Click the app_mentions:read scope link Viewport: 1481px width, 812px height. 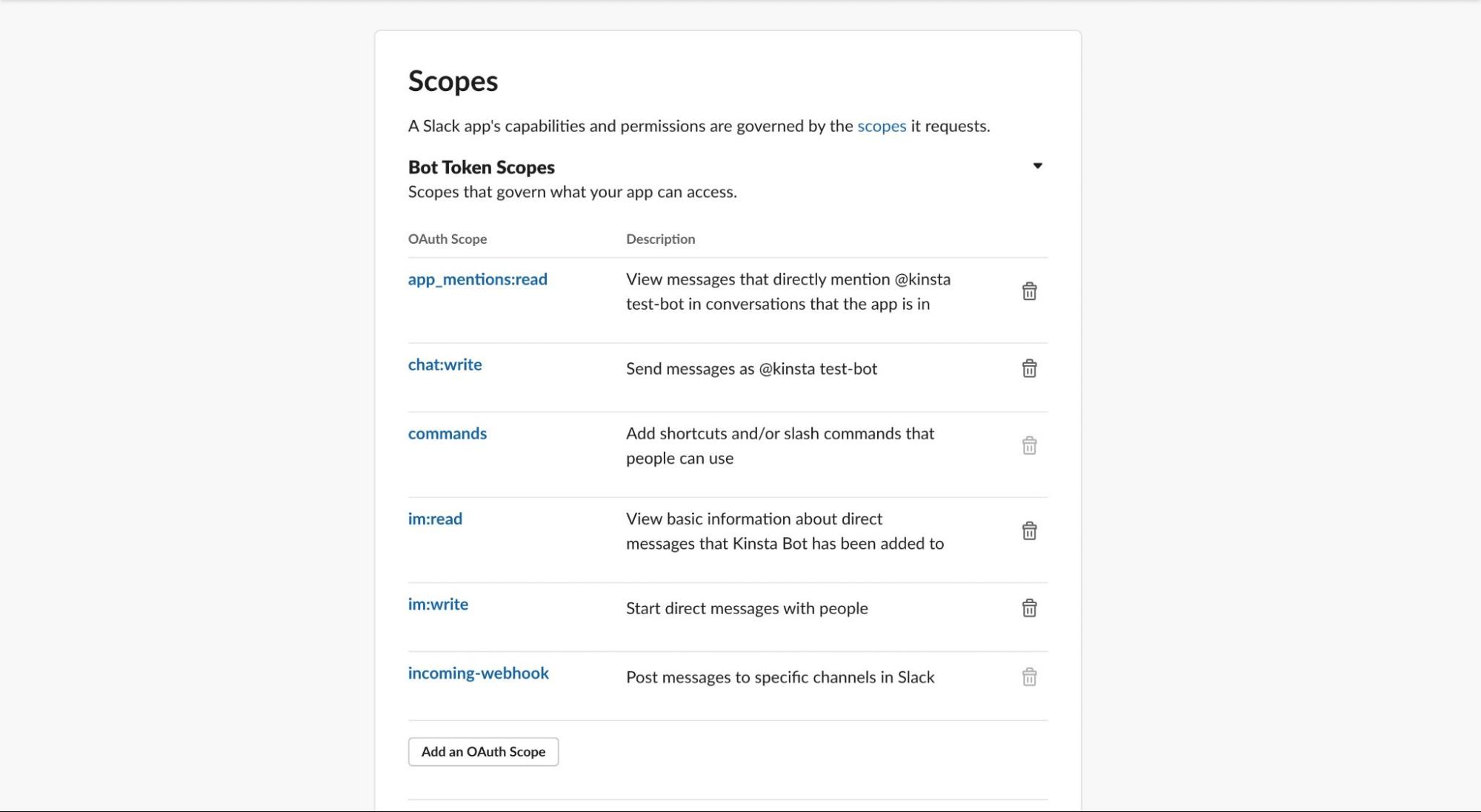coord(477,278)
